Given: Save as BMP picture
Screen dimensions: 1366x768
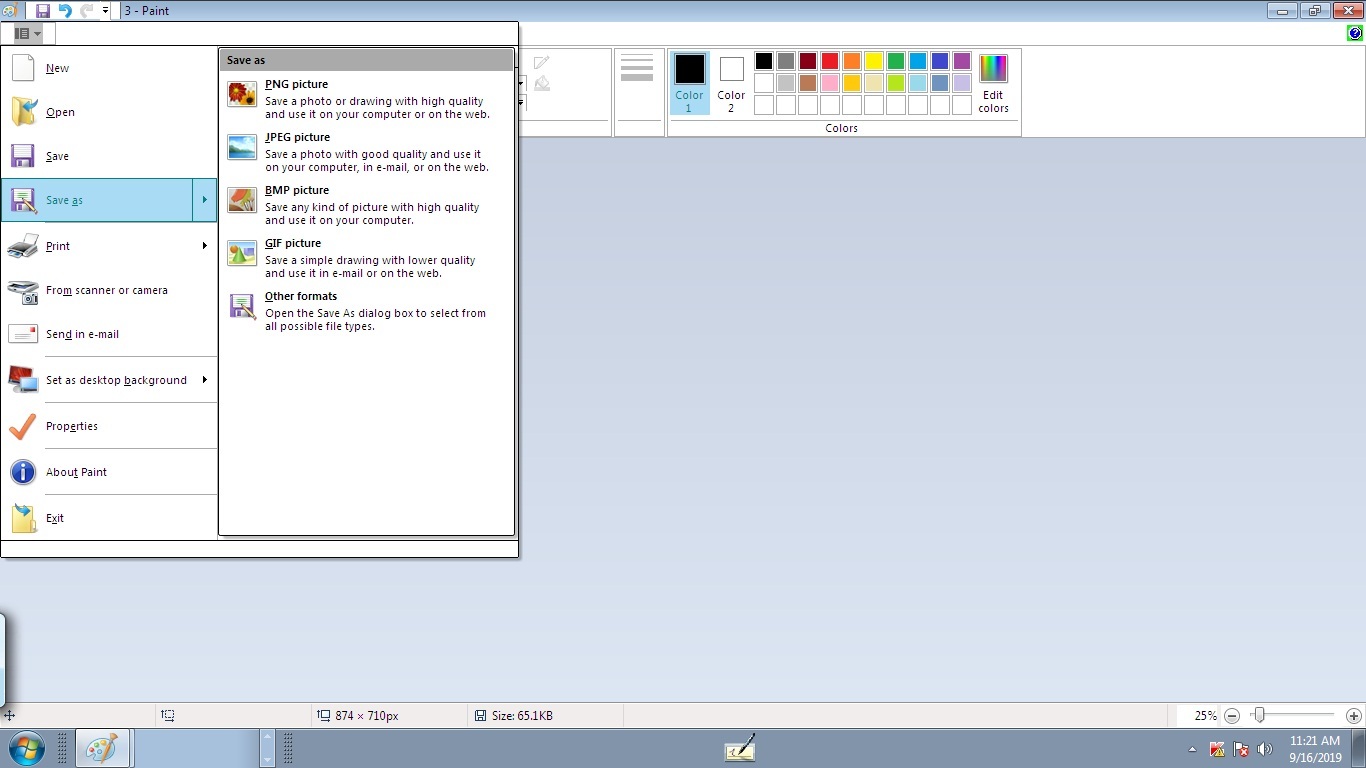Looking at the screenshot, I should 366,206.
